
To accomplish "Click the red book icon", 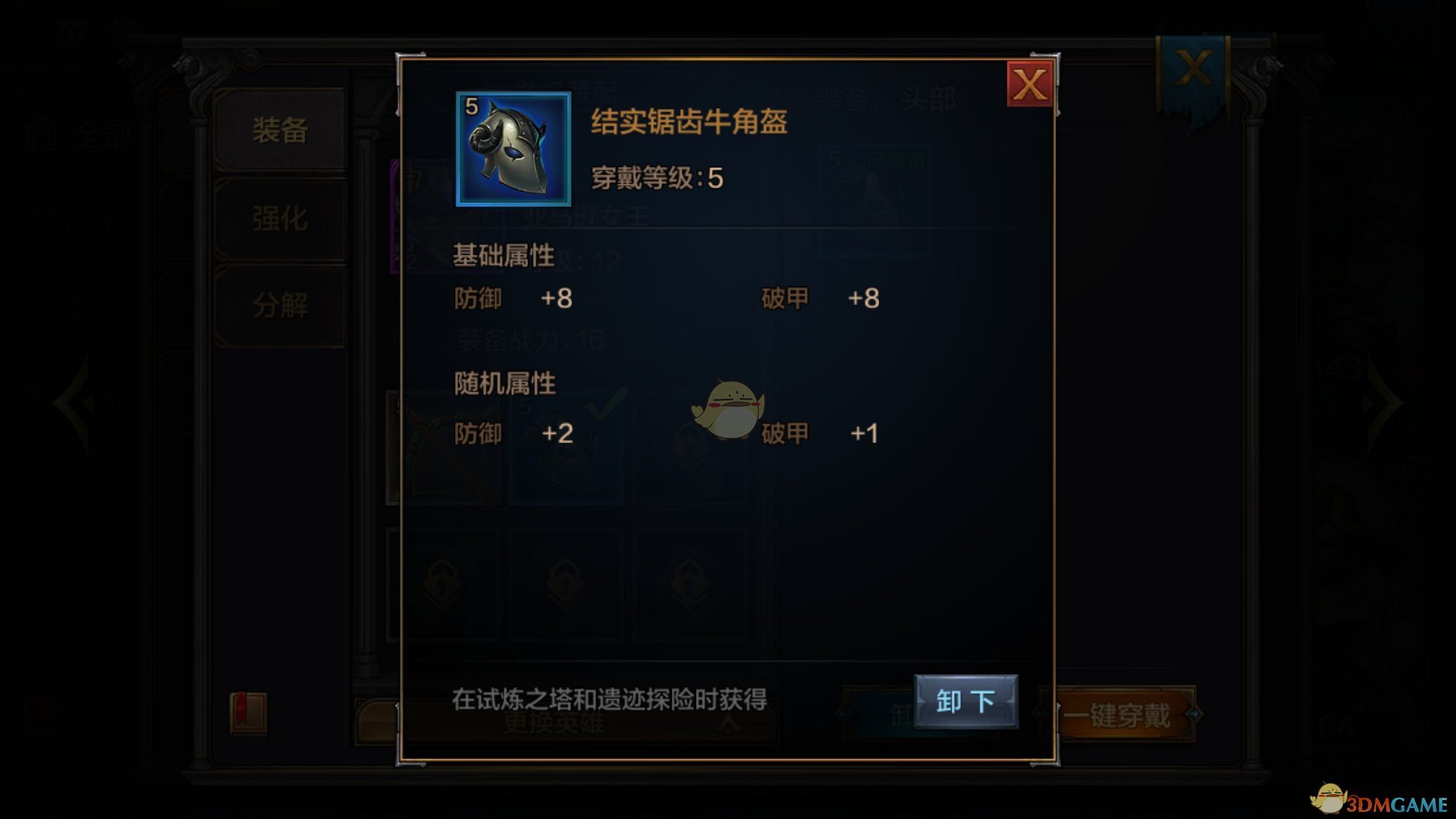I will [x=249, y=714].
